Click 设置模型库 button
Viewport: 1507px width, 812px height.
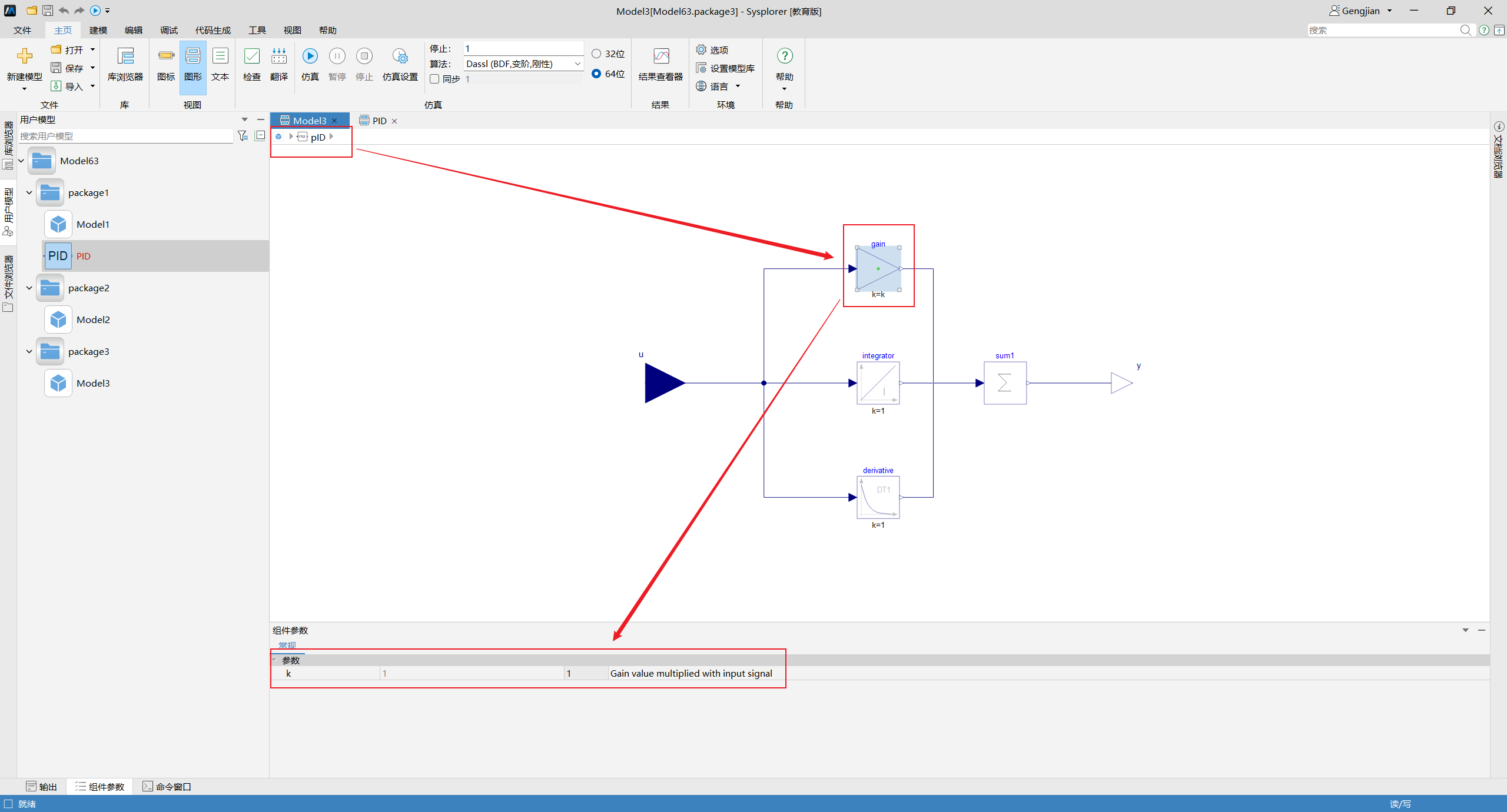(725, 68)
